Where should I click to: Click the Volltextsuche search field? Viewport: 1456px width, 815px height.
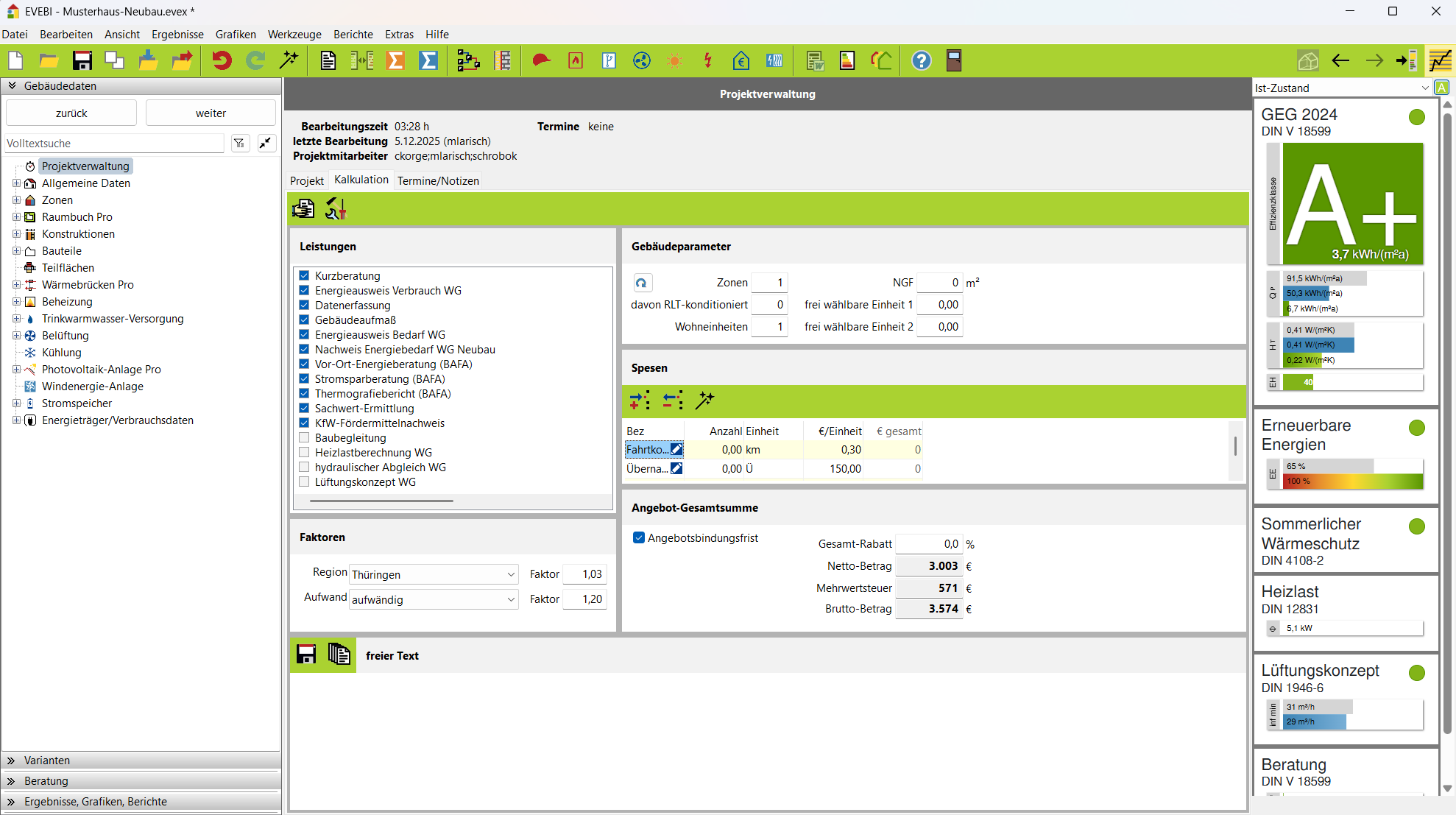[114, 144]
